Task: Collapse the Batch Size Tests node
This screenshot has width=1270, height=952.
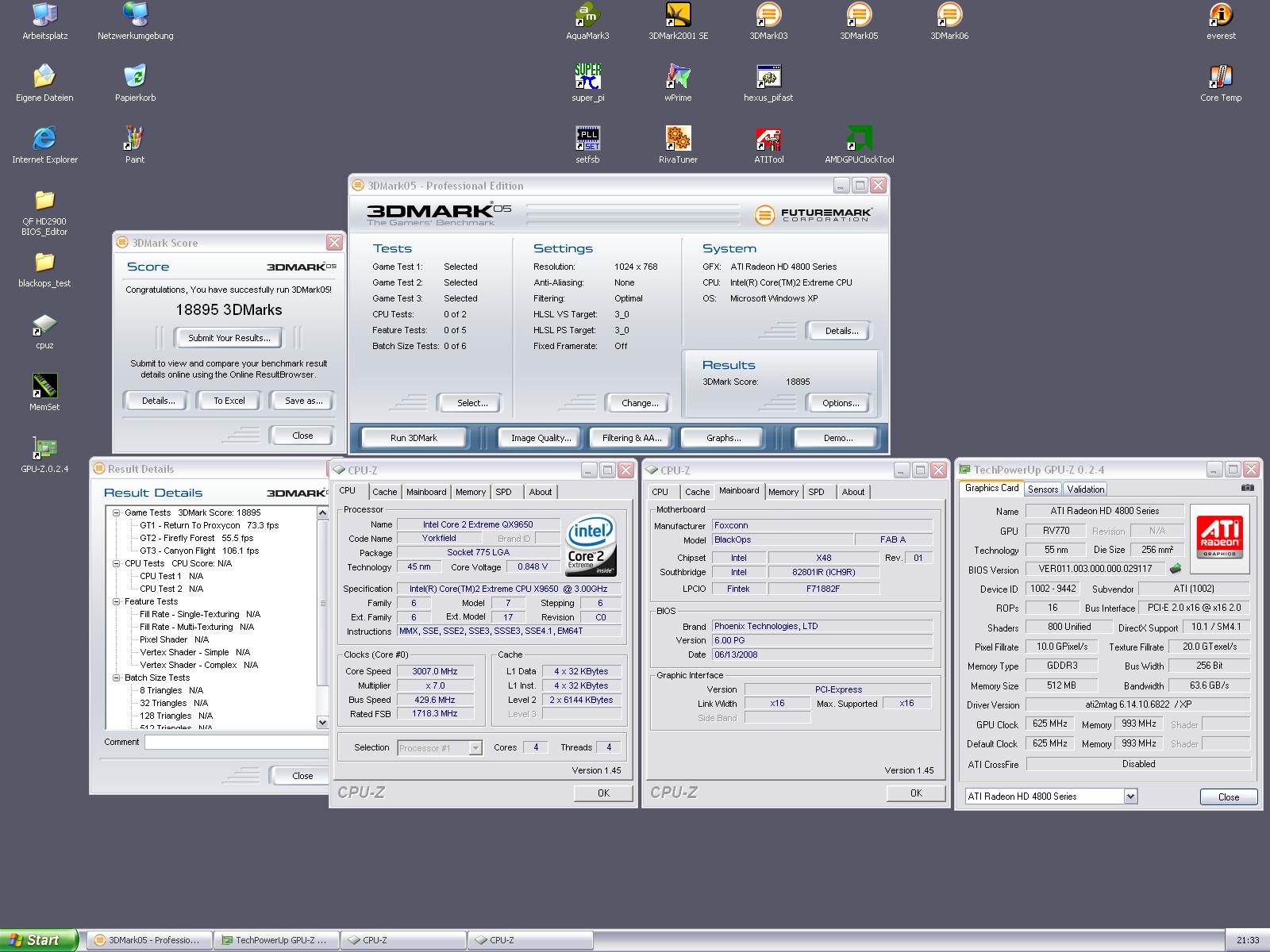Action: [x=117, y=678]
